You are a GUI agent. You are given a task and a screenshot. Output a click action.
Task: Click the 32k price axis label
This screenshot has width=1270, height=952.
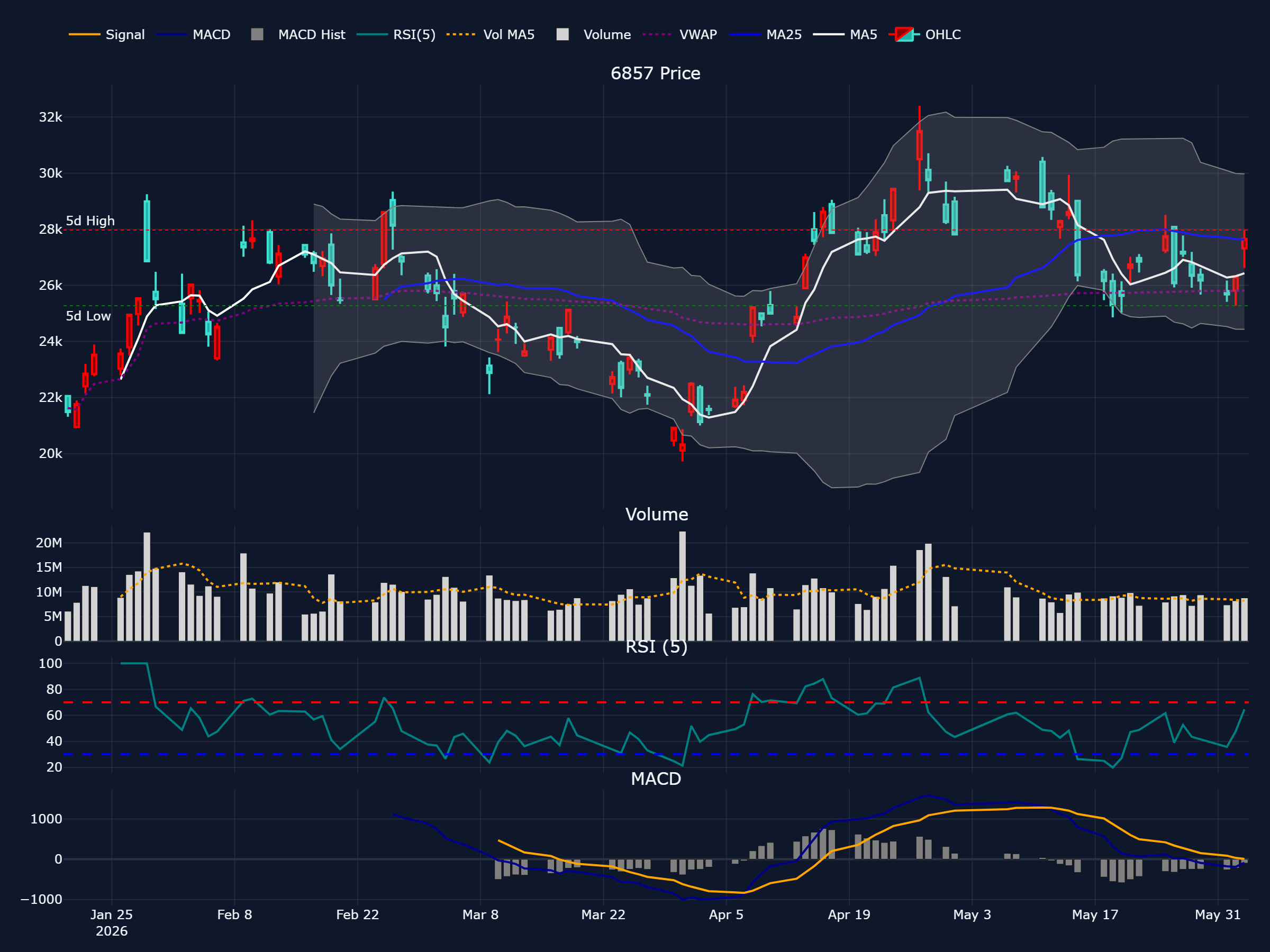pos(50,117)
